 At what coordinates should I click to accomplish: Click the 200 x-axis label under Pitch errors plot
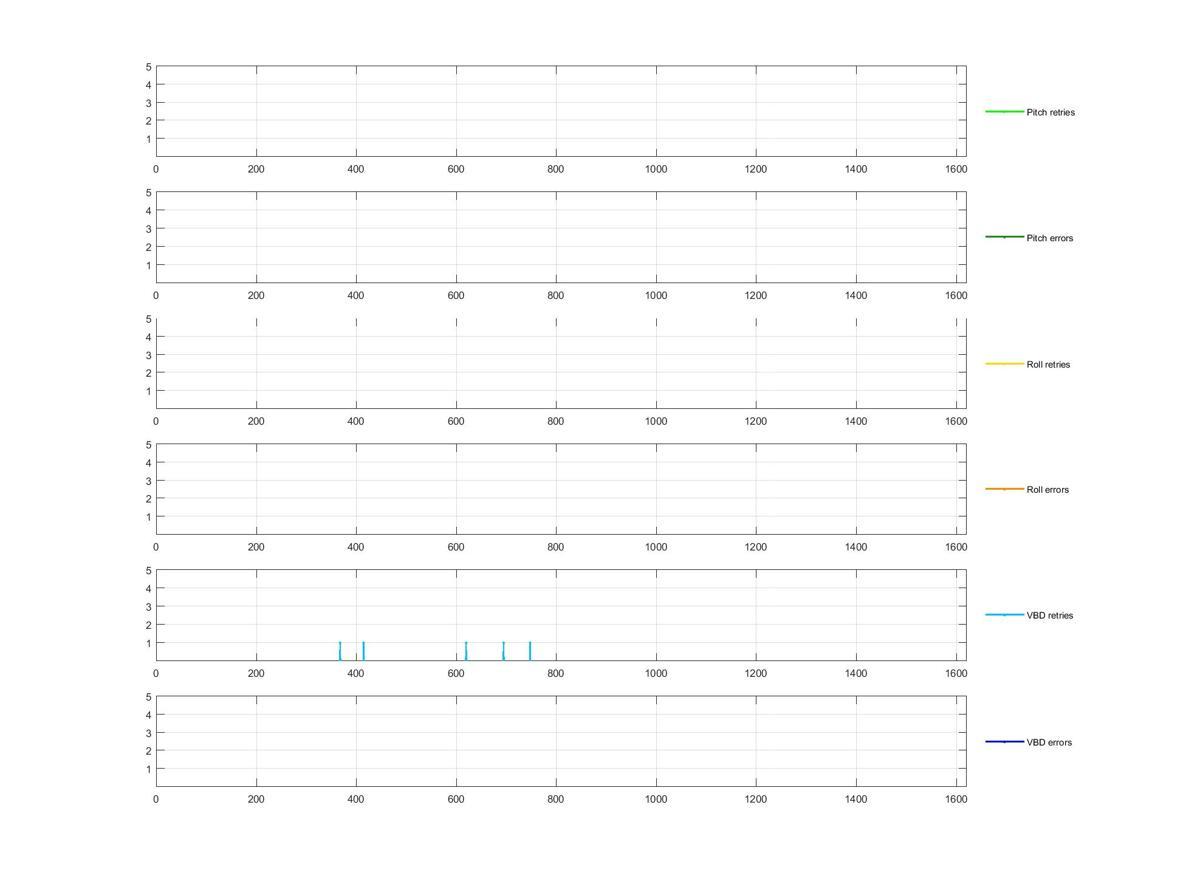tap(256, 296)
